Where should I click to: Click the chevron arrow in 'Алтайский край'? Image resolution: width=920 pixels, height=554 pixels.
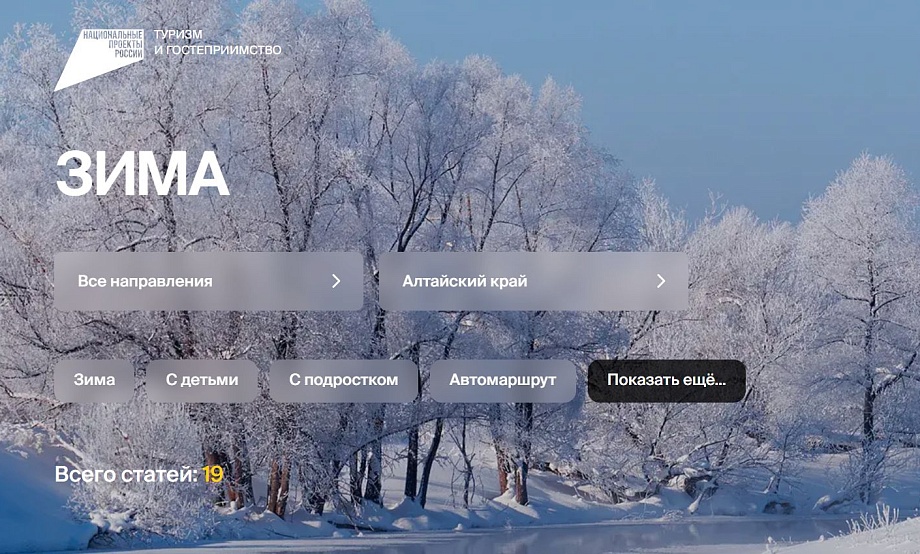(x=661, y=281)
